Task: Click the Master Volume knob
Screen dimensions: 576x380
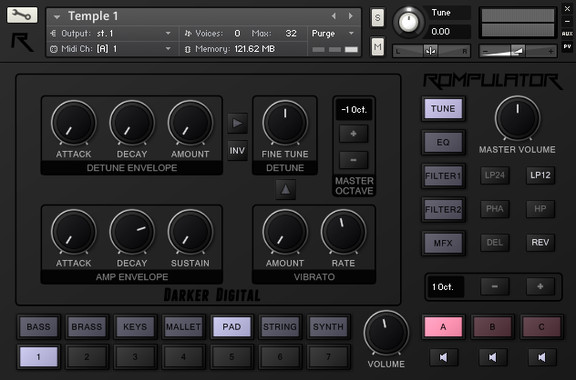Action: pyautogui.click(x=518, y=118)
